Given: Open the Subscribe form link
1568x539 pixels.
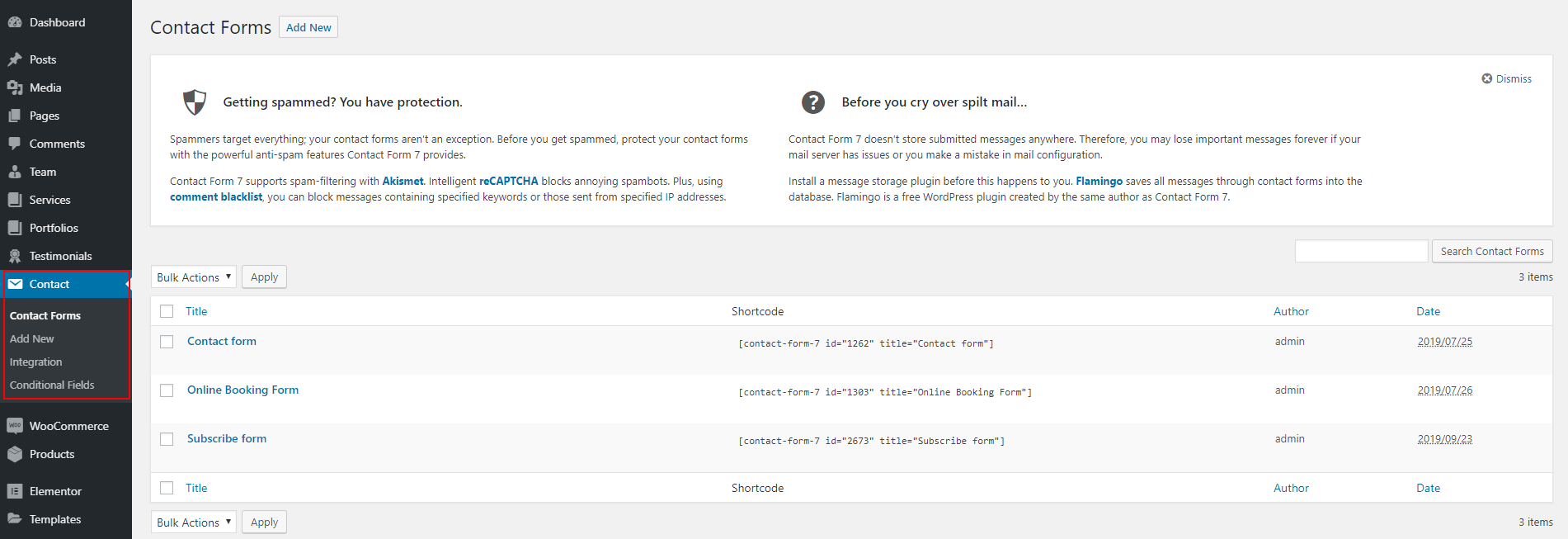Looking at the screenshot, I should [x=227, y=438].
